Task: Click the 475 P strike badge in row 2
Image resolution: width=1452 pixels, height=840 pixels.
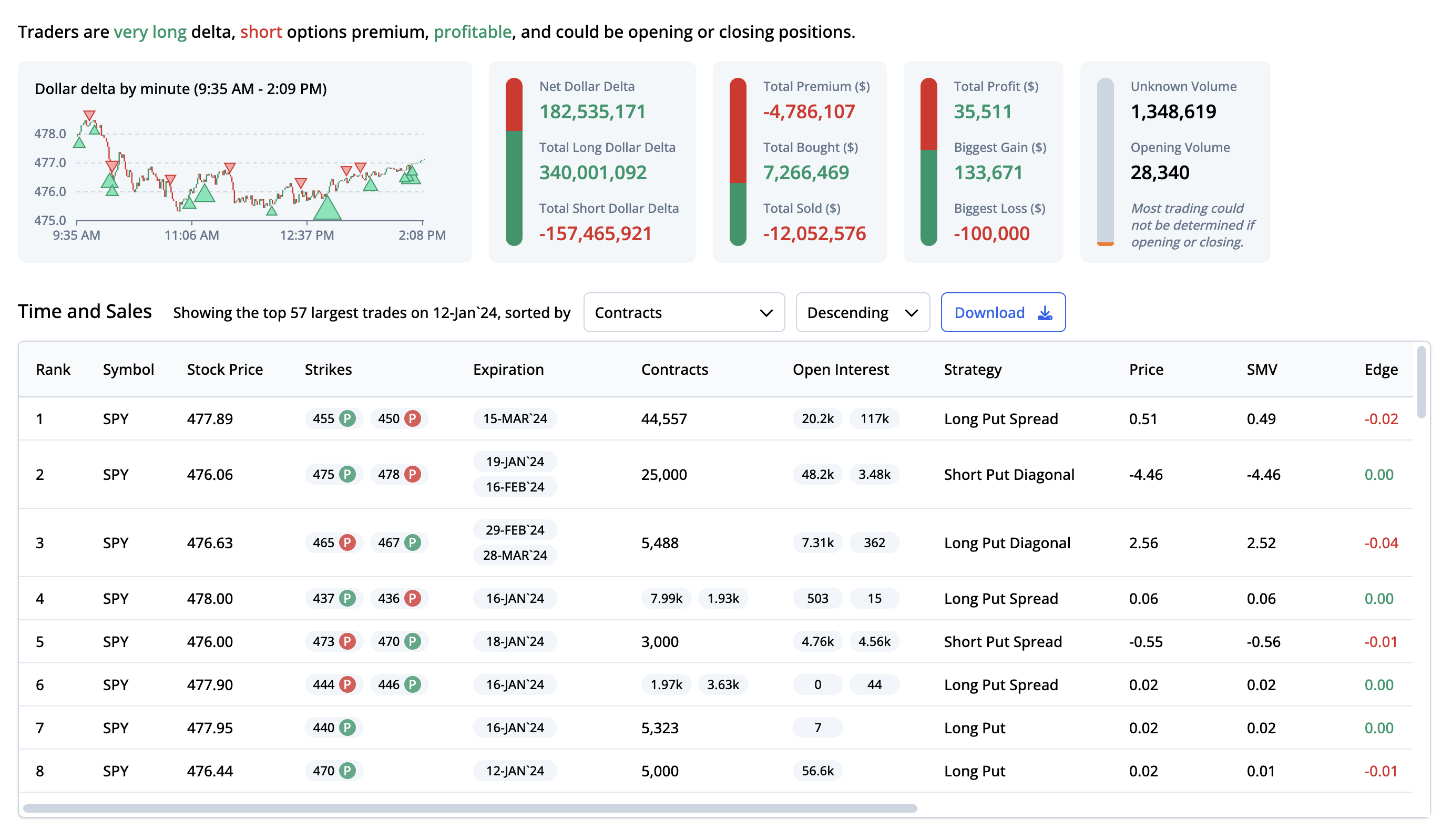Action: (334, 474)
